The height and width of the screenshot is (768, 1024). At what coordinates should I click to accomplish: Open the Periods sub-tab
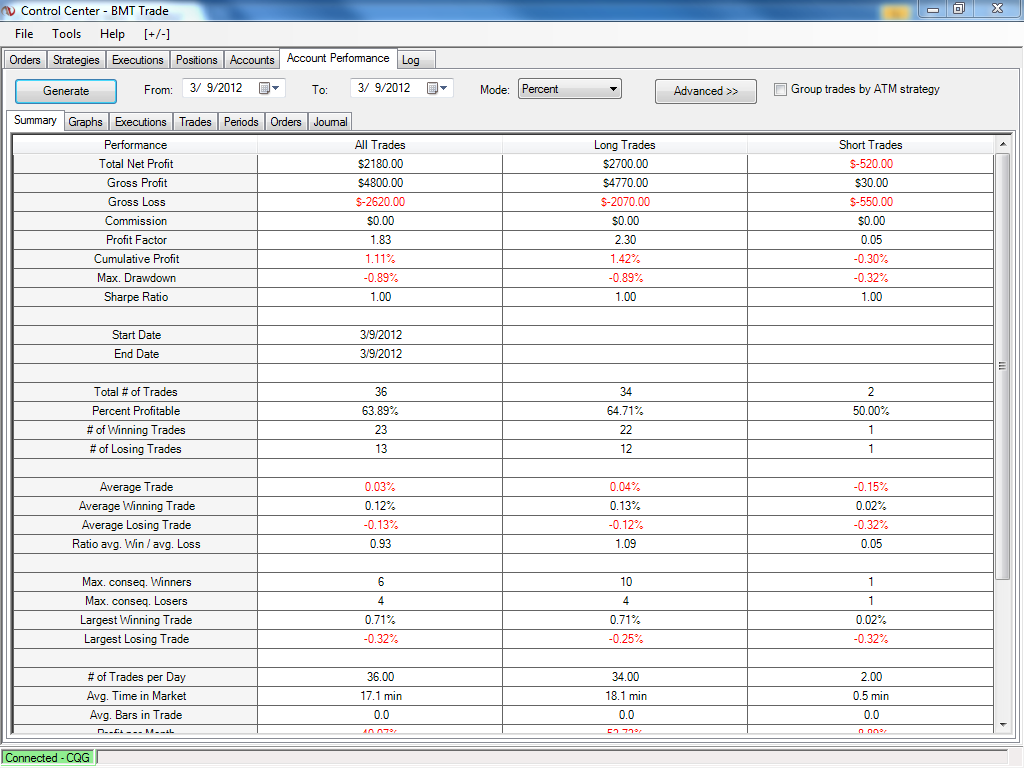coord(241,121)
